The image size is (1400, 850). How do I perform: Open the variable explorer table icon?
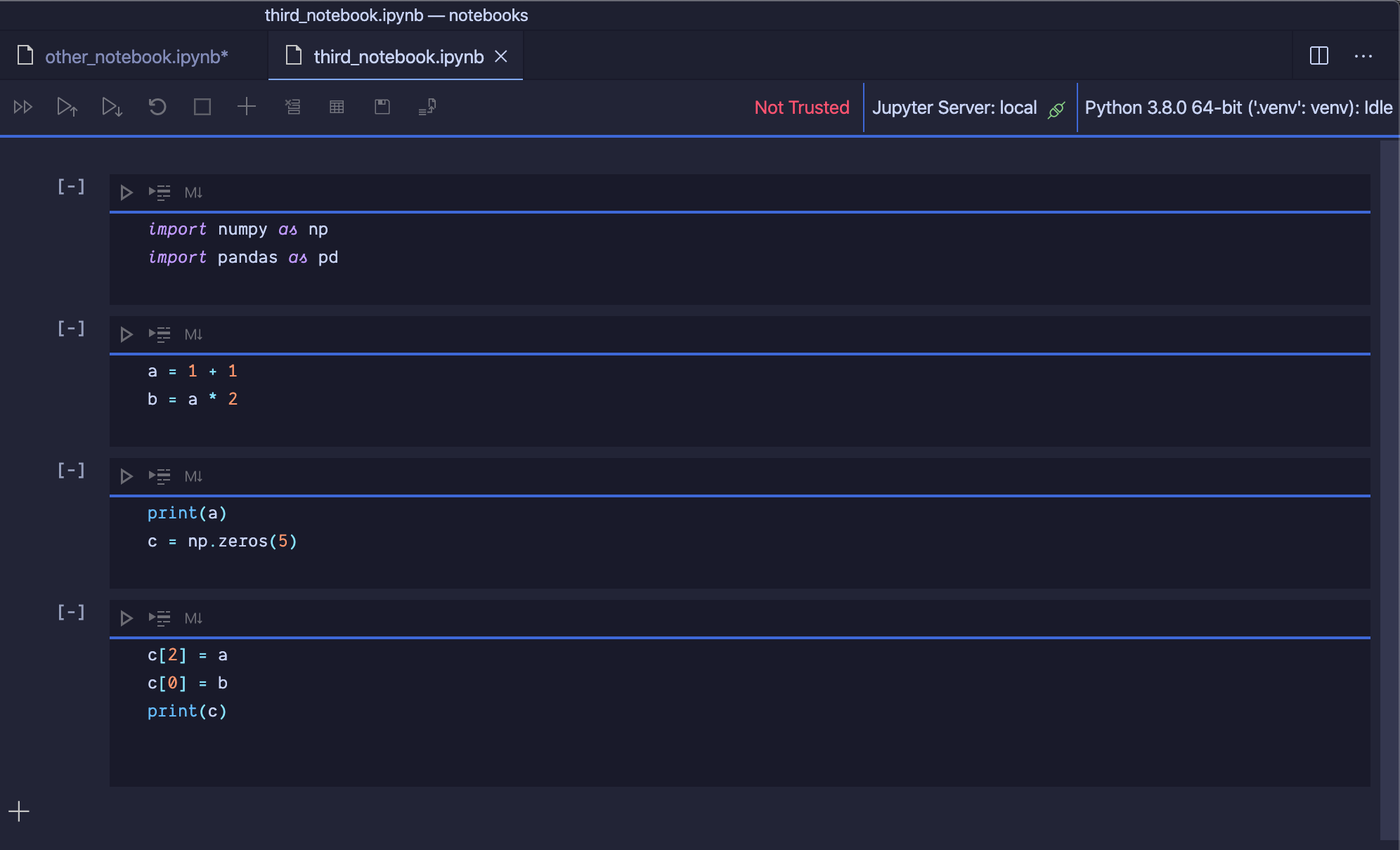pos(337,107)
